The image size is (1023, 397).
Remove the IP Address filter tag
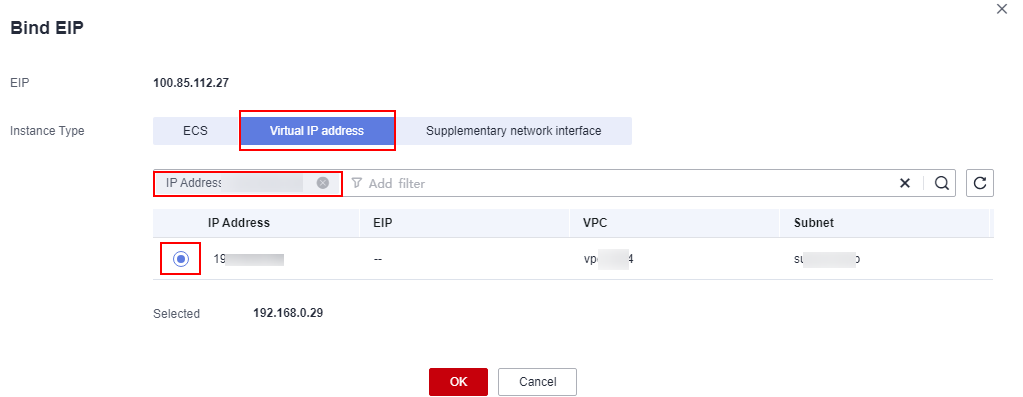(322, 183)
